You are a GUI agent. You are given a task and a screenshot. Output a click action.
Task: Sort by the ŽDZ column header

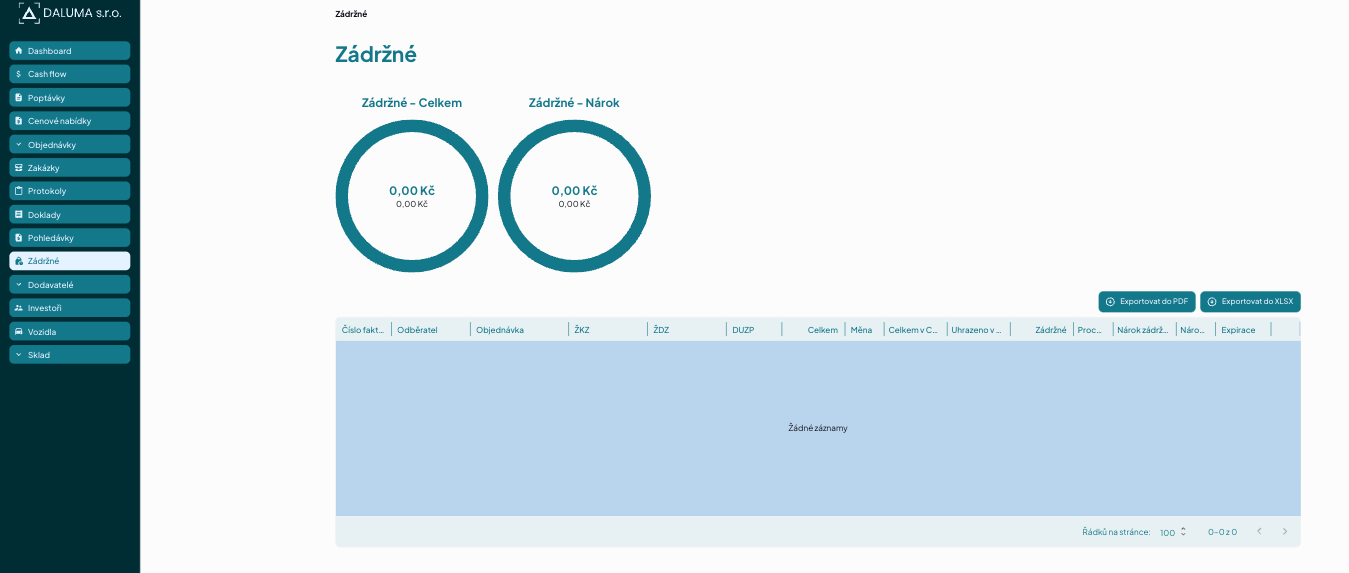click(x=687, y=330)
